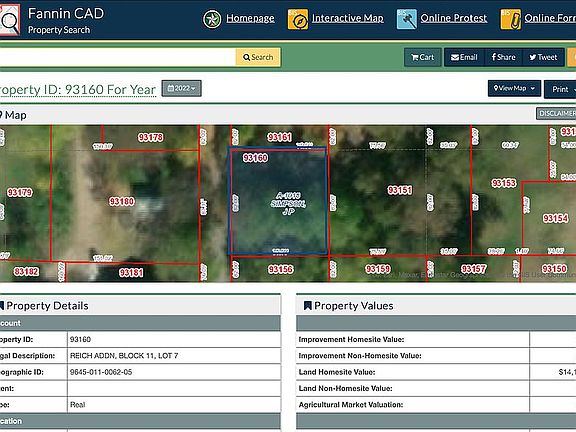Click the Online Forms paperclip icon

(x=511, y=19)
